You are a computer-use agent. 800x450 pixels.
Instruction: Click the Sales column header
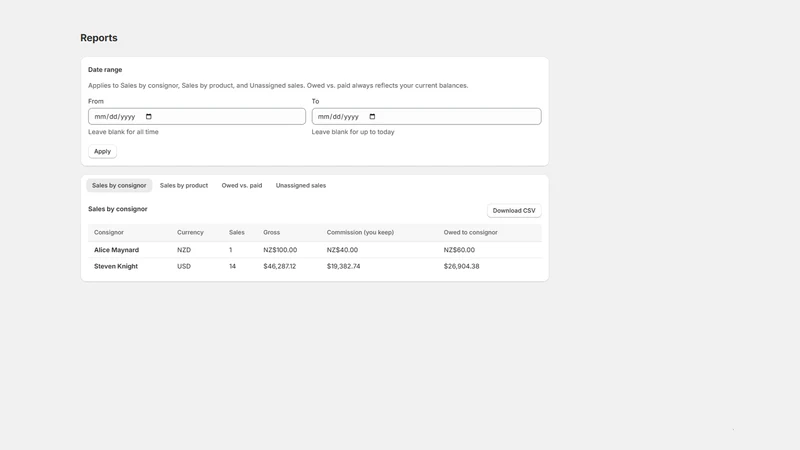(x=237, y=232)
